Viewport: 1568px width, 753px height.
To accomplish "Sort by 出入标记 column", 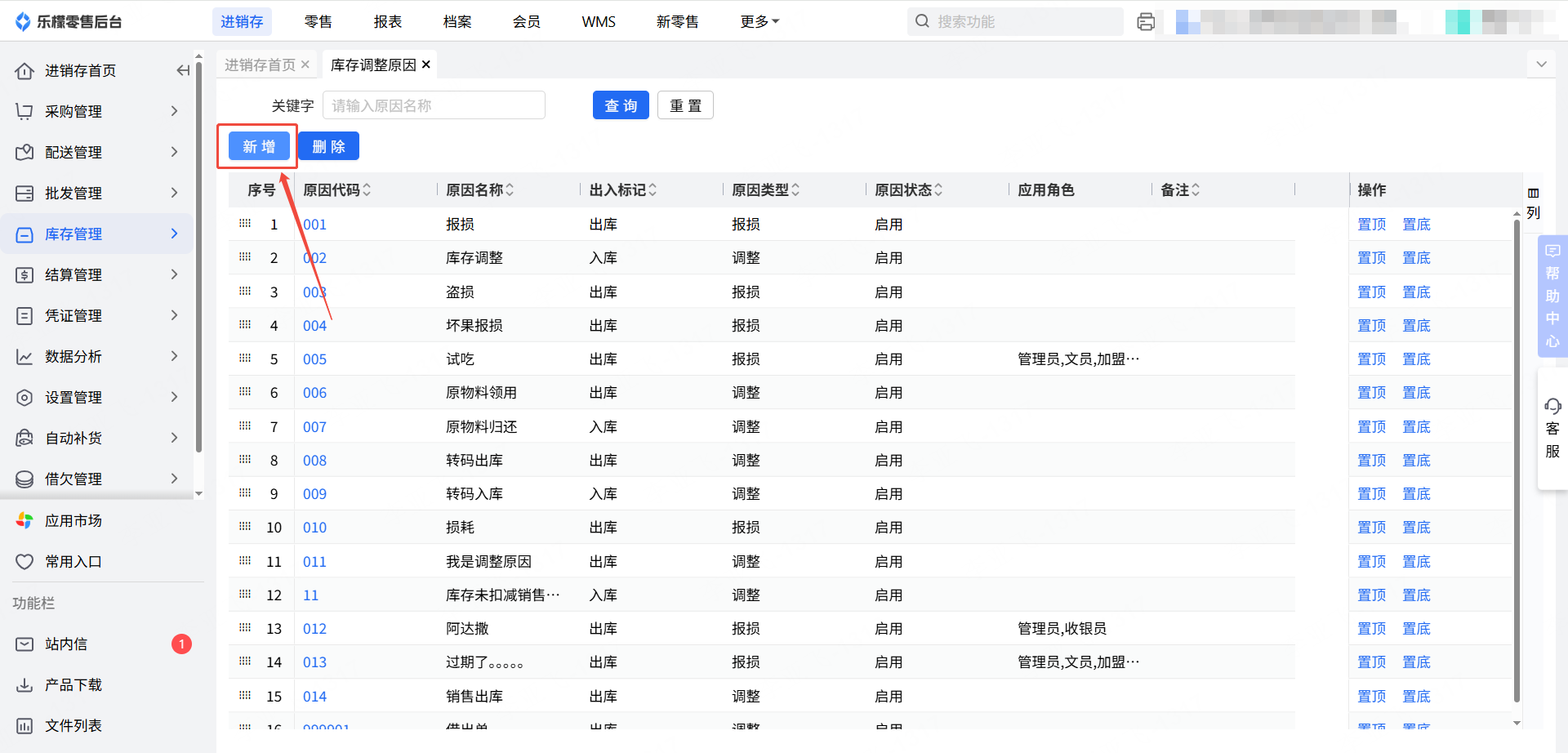I will tap(653, 190).
